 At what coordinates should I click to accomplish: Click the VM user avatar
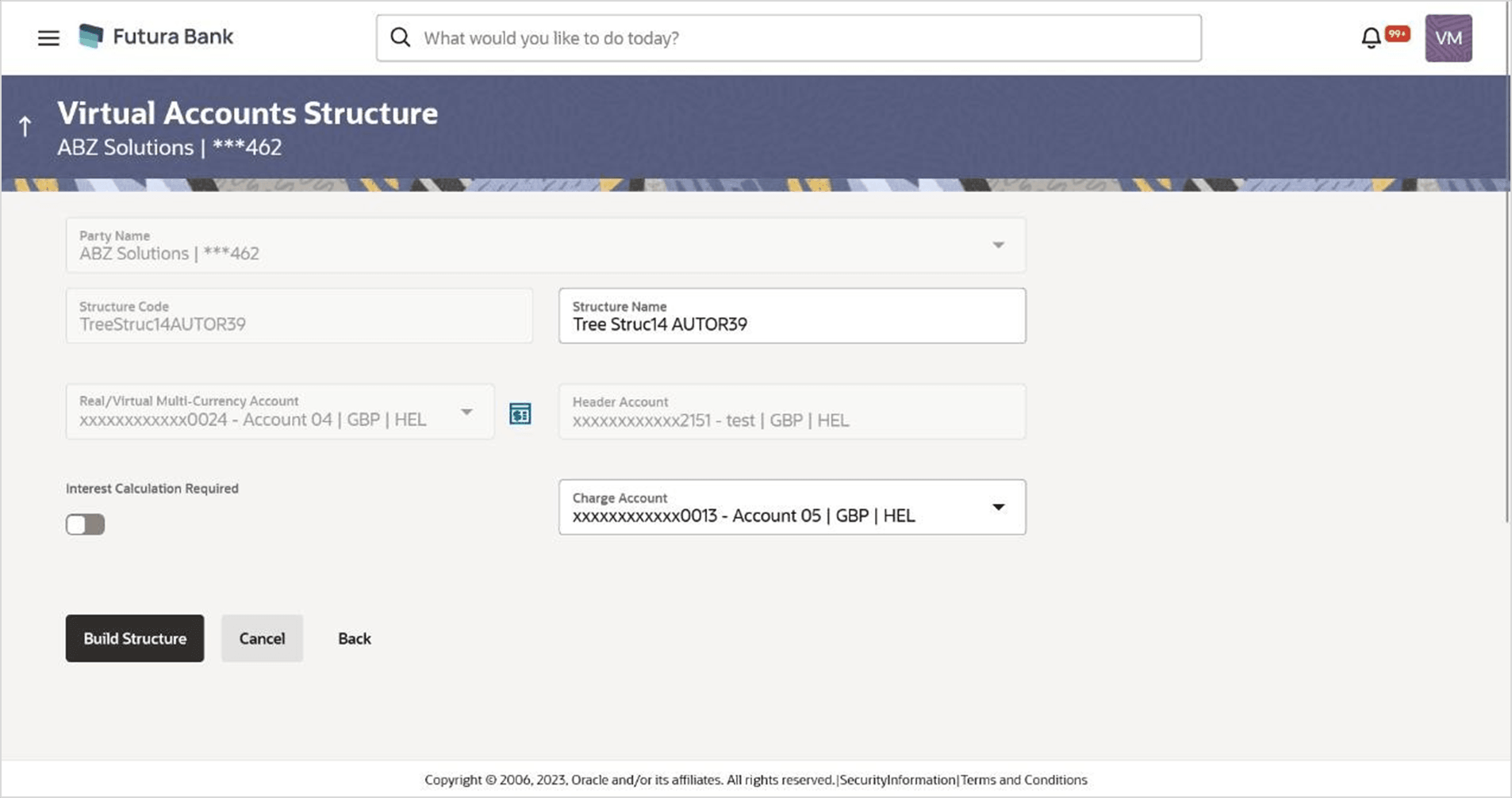(1447, 37)
